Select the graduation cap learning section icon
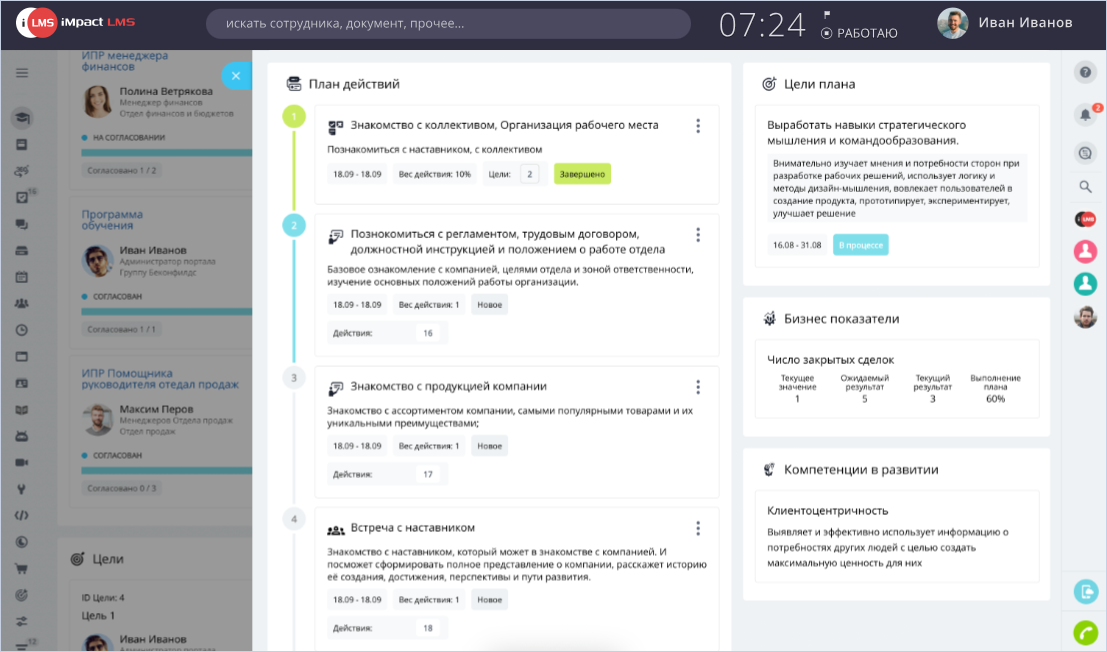 (22, 117)
